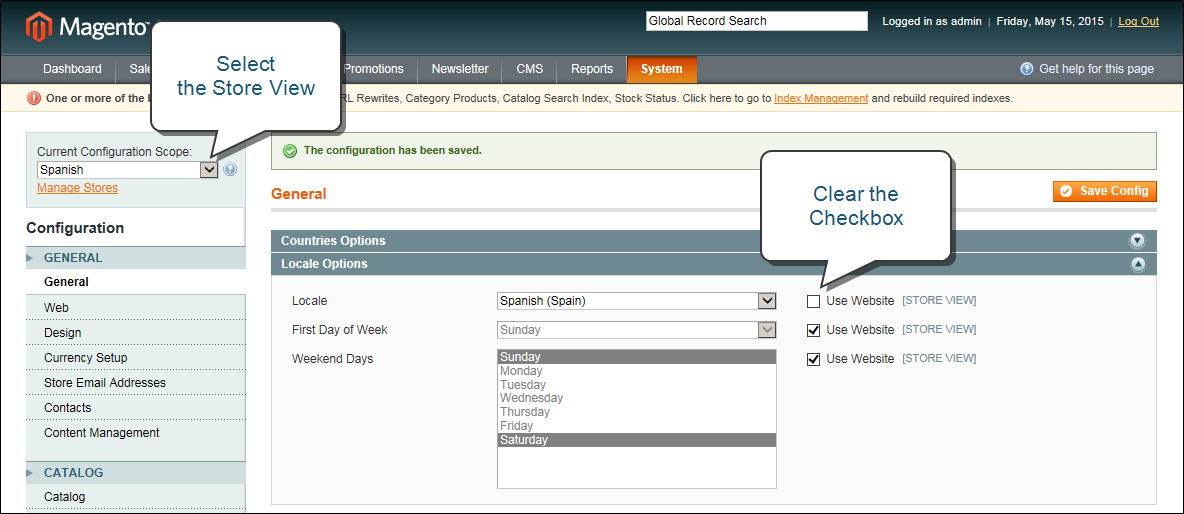Select Tuesday in Weekend Days list
Viewport: 1184px width, 514px height.
tap(637, 384)
